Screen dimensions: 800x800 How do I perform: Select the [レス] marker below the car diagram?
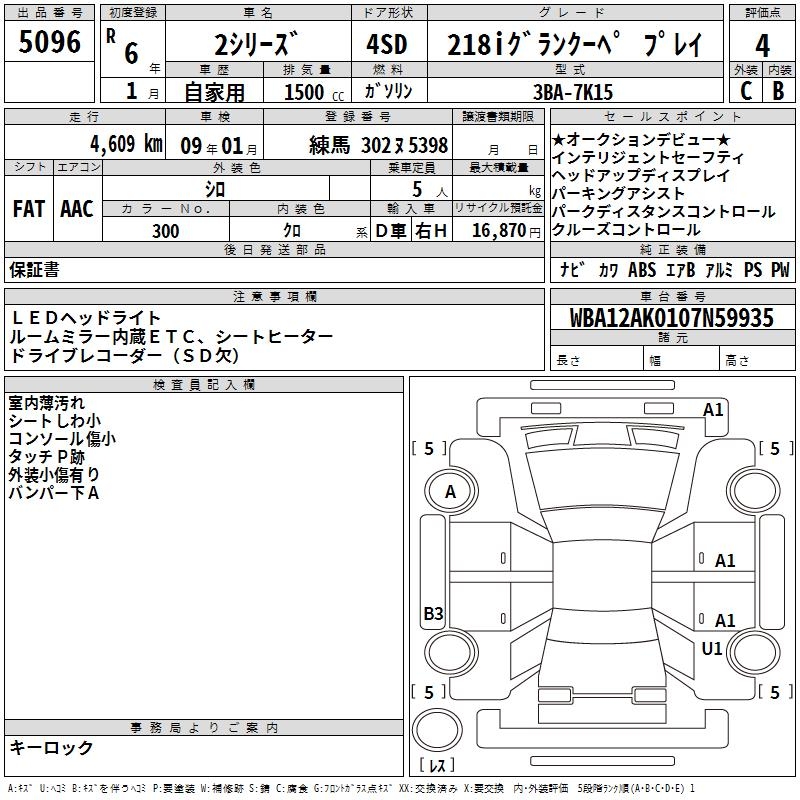(x=437, y=766)
